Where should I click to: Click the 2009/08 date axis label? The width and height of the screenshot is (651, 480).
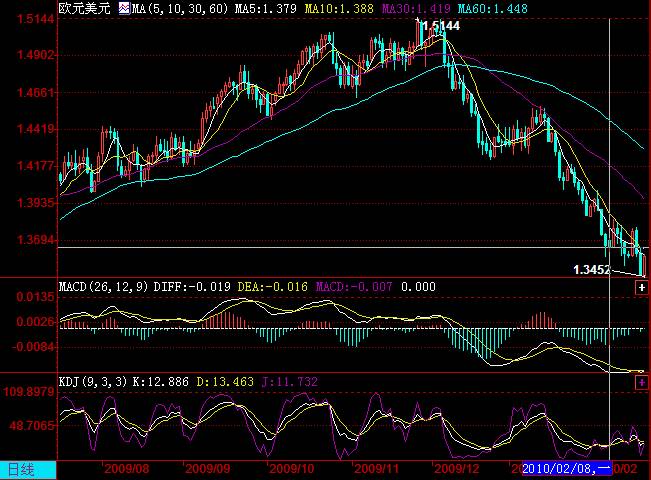pyautogui.click(x=127, y=469)
